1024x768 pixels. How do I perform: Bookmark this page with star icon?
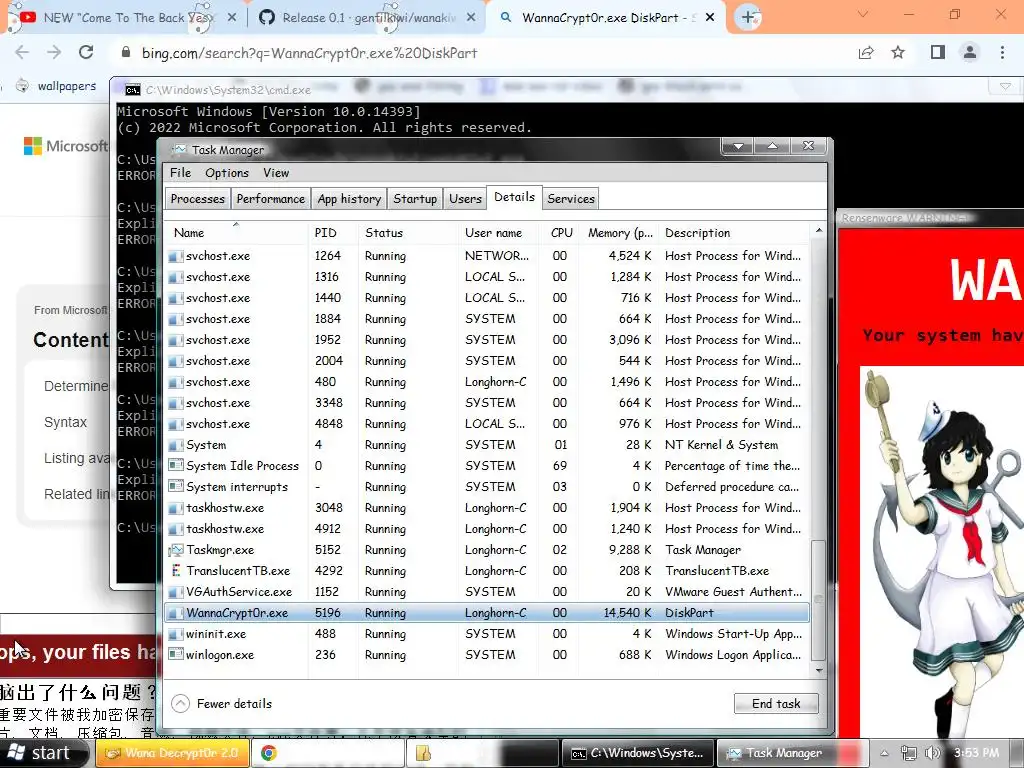[898, 52]
